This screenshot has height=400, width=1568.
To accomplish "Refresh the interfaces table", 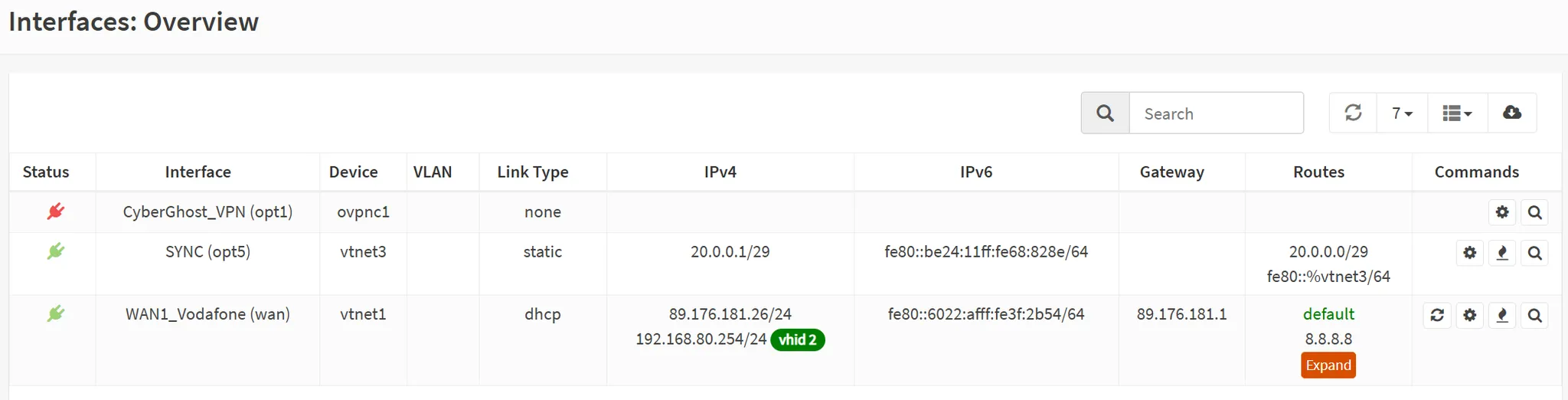I will tap(1353, 113).
